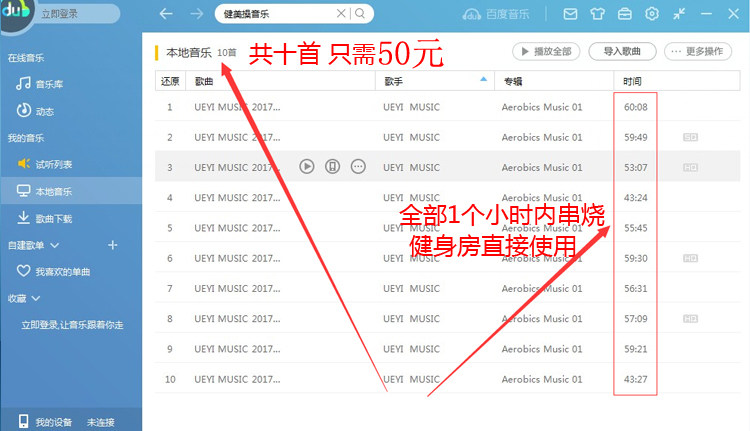The width and height of the screenshot is (750, 431).
Task: Open 我喜欢的单曲 favorites
Action: [x=54, y=271]
